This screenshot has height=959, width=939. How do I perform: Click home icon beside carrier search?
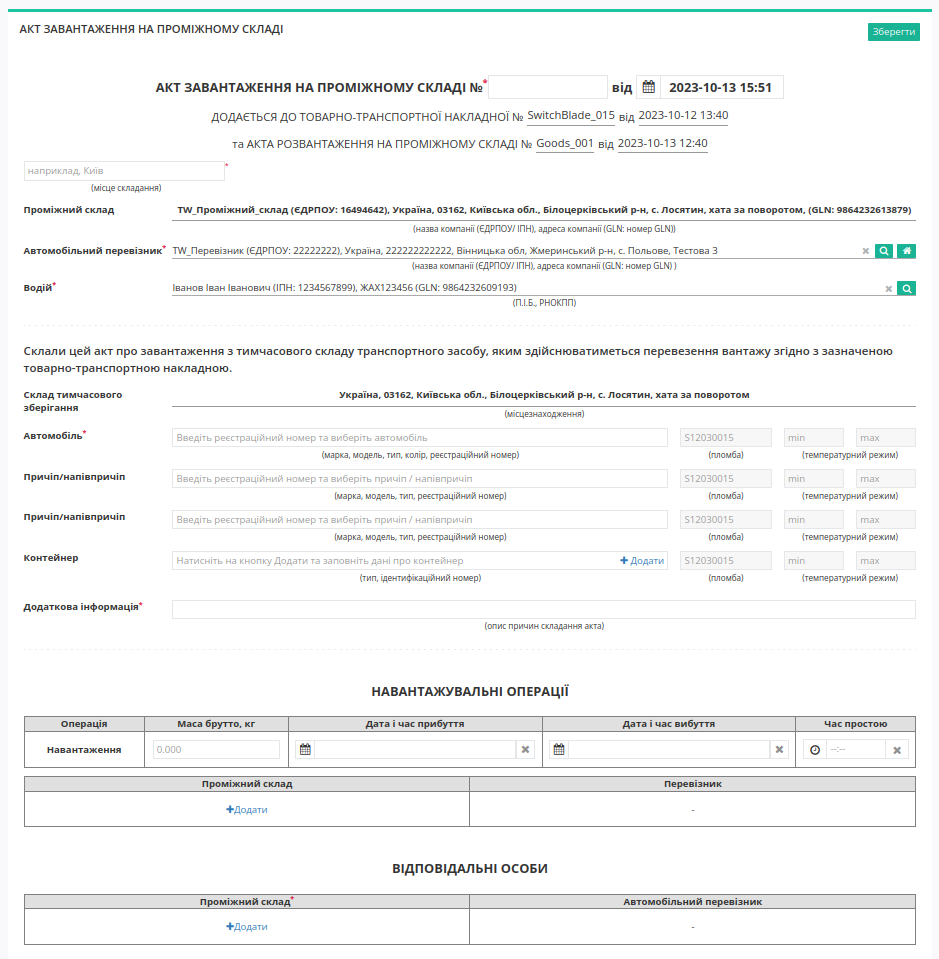click(x=907, y=251)
